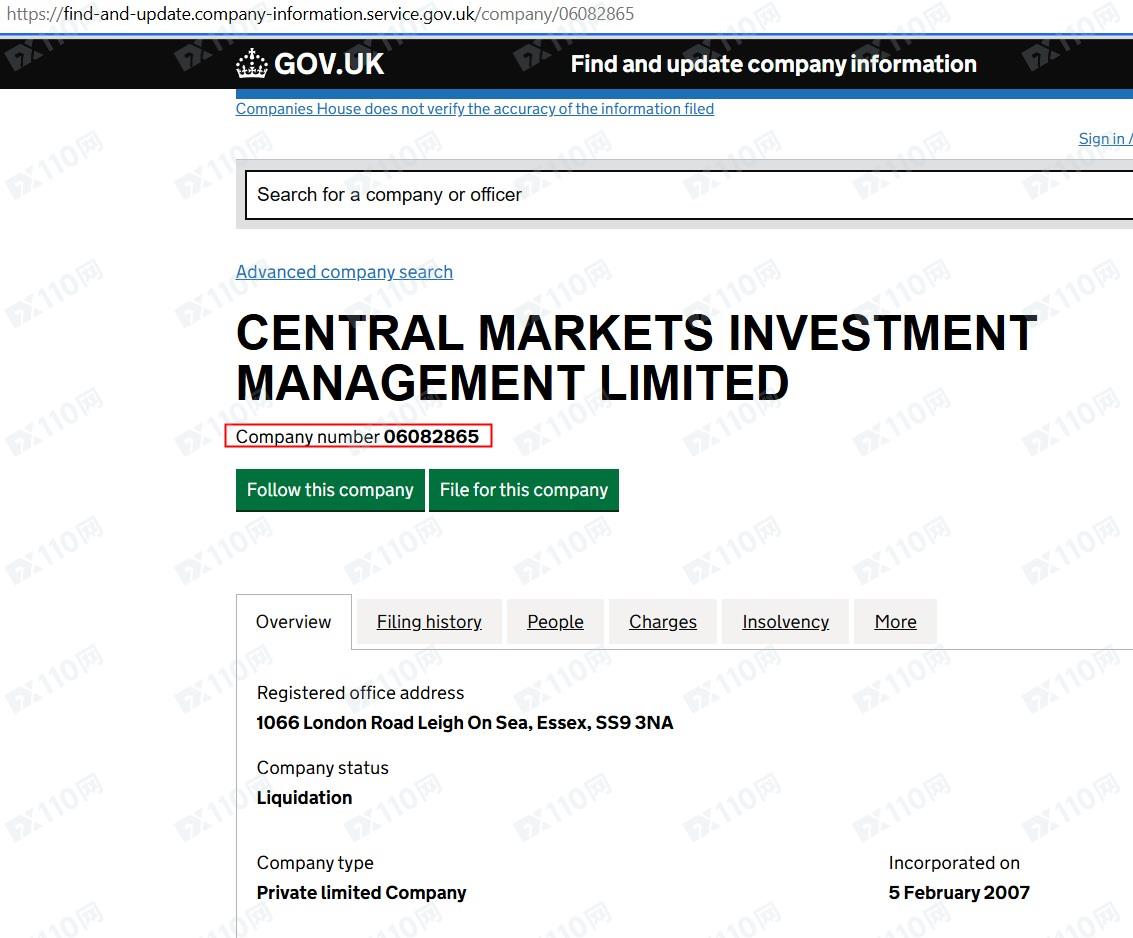Image resolution: width=1133 pixels, height=938 pixels.
Task: Click the Find and update company information header
Action: 773,64
